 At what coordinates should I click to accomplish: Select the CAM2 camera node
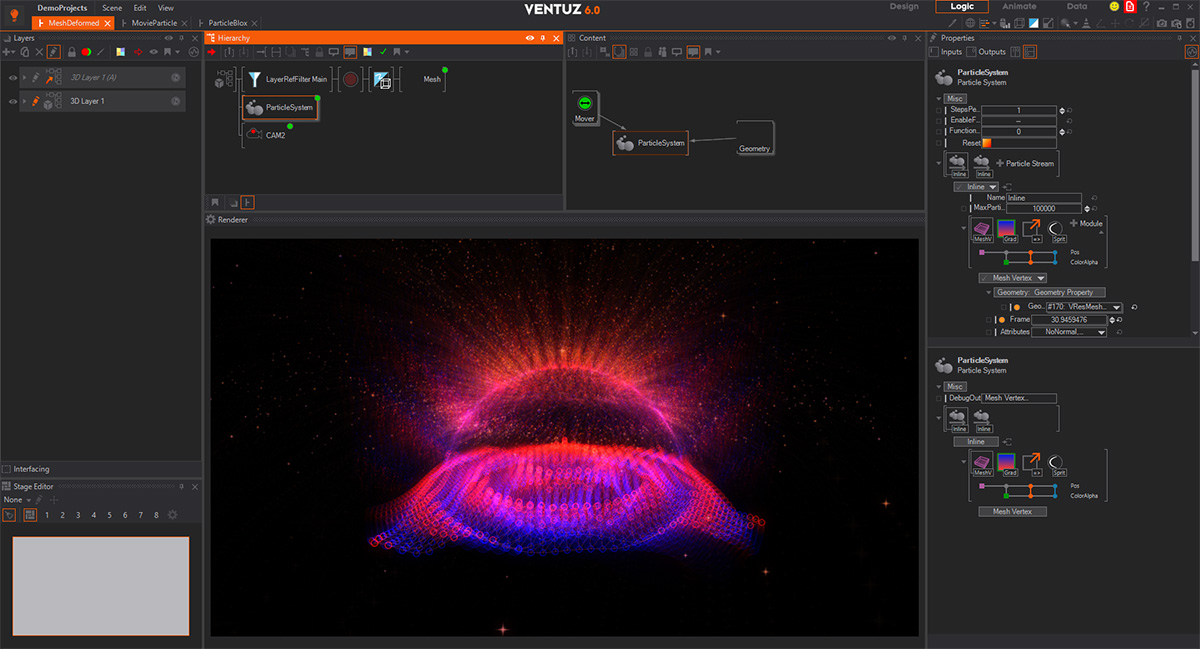(264, 133)
